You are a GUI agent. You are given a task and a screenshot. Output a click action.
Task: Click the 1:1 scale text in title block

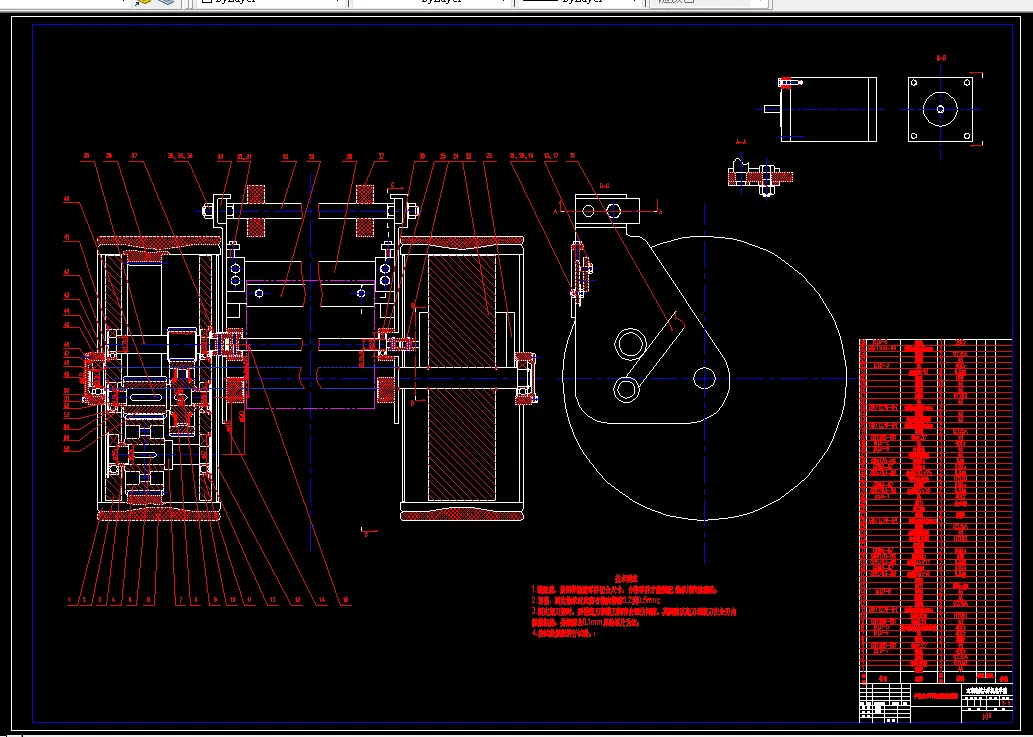1005,703
